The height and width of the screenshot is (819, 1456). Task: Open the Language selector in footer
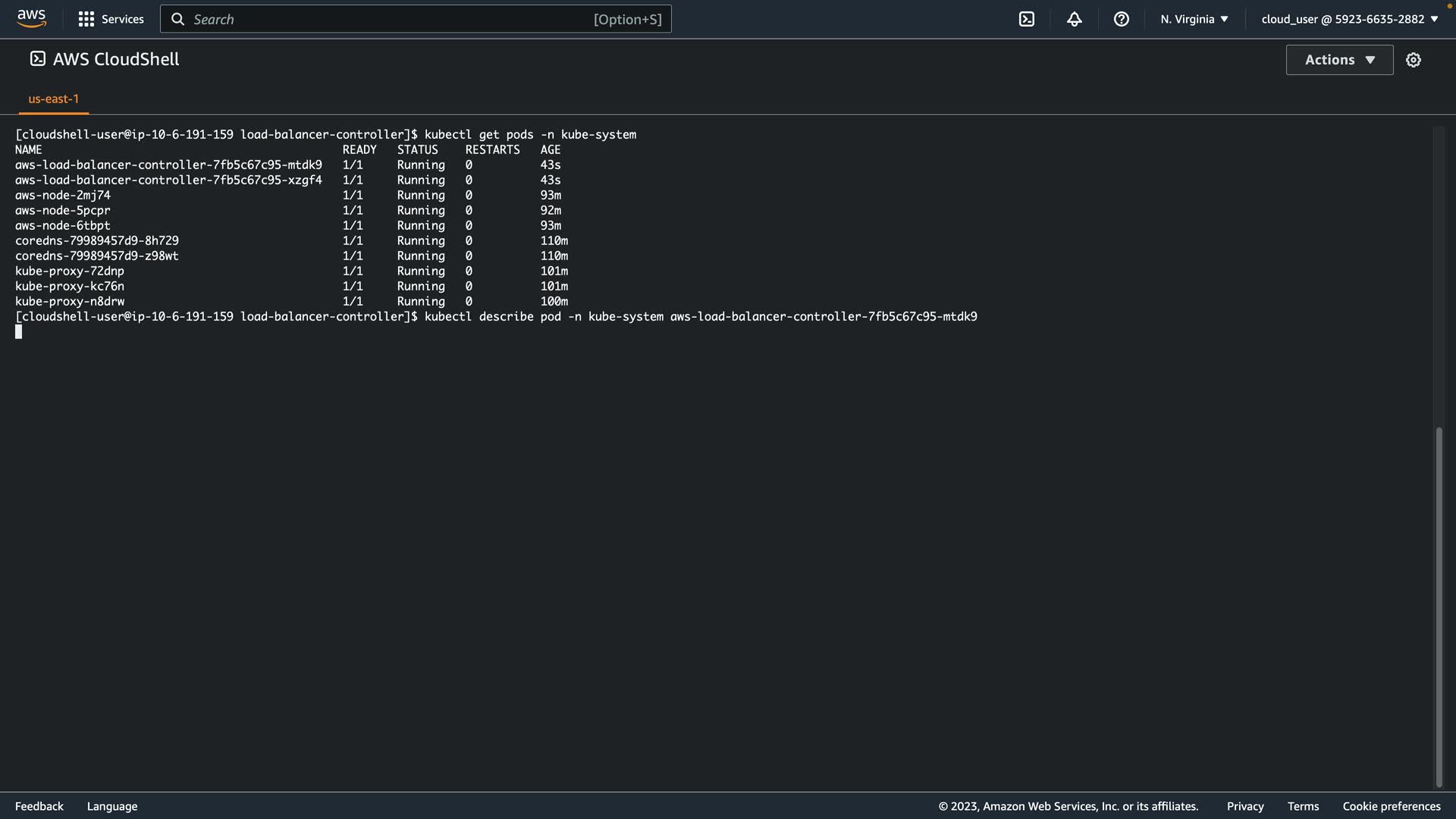pyautogui.click(x=112, y=806)
